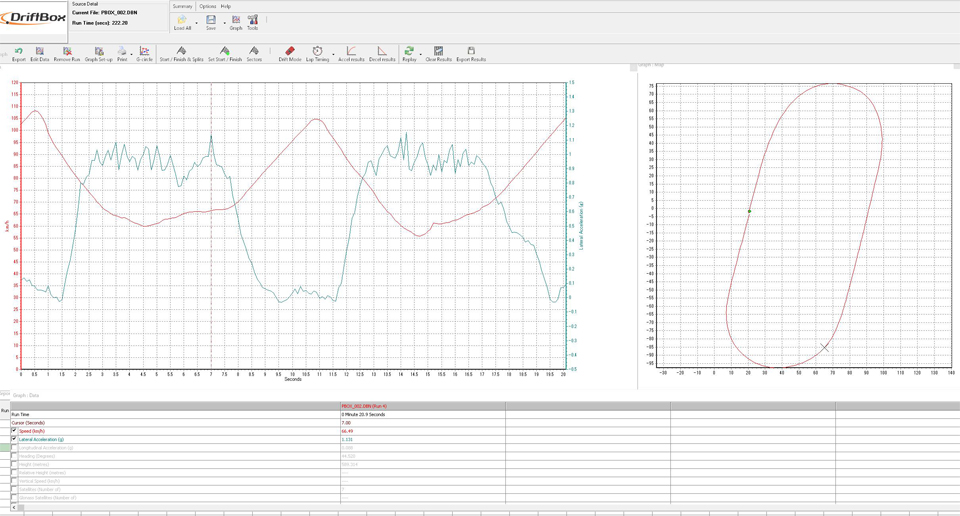Select the G-circle tool icon
The height and width of the screenshot is (516, 960).
coord(144,53)
